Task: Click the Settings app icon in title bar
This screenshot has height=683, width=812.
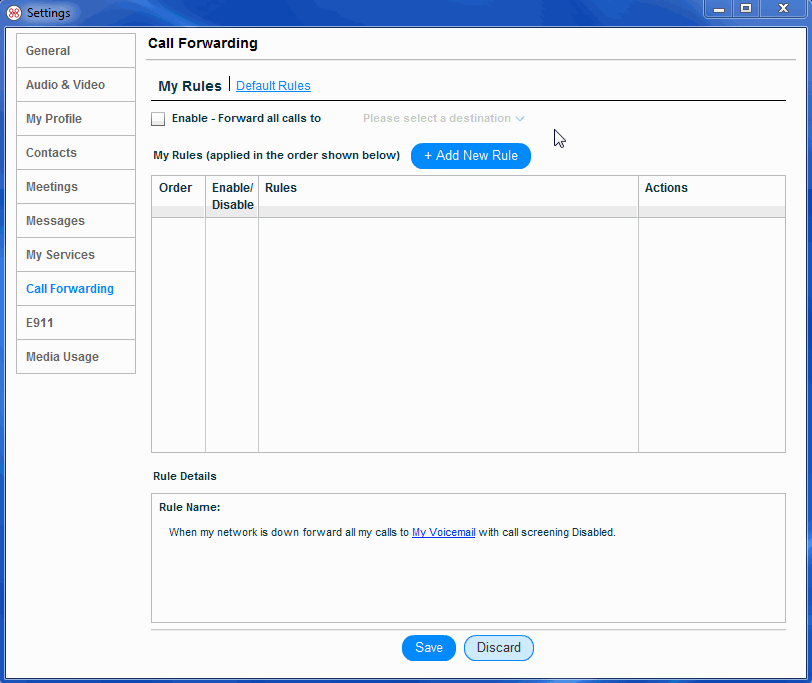Action: [x=14, y=13]
